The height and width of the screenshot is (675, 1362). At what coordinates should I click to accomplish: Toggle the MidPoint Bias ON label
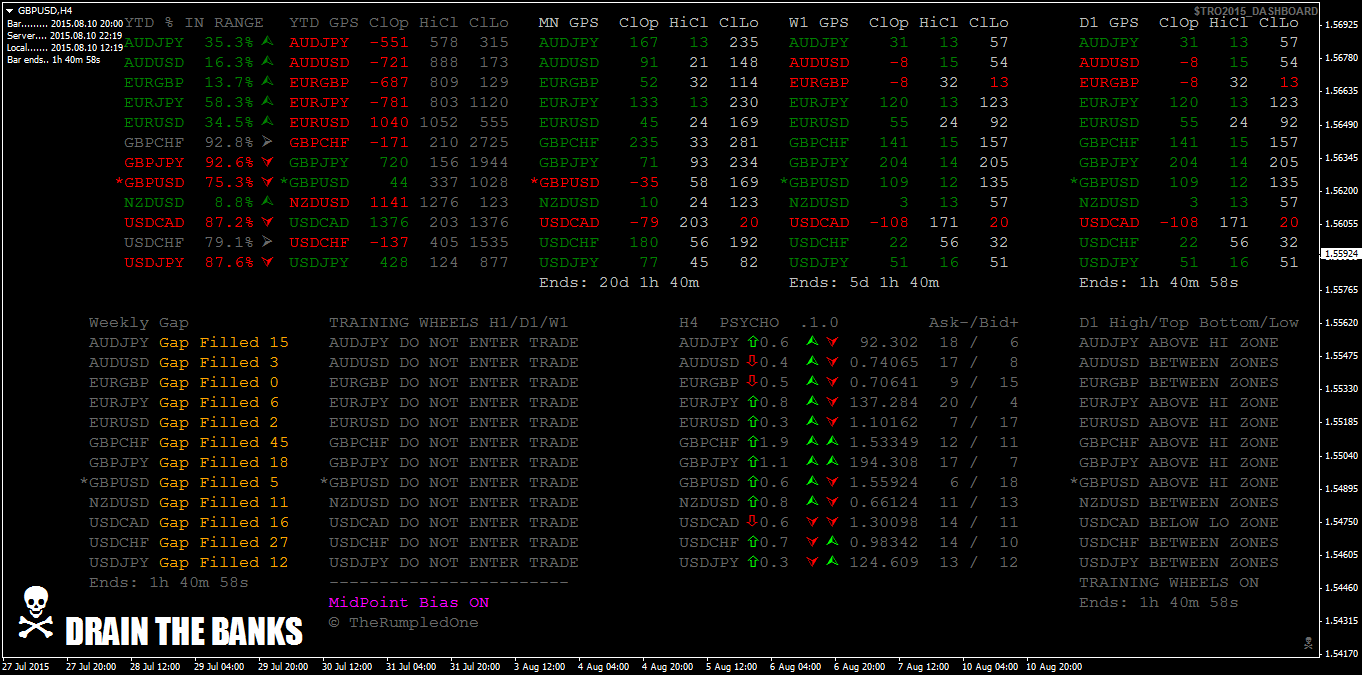coord(409,603)
